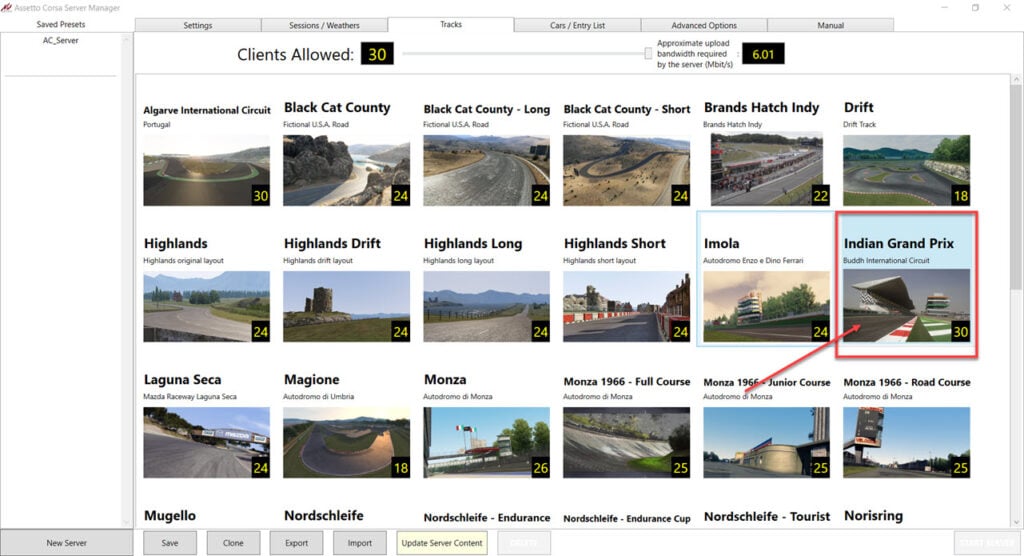Click the Mazda Raceway Laguna Seca subtitle

[x=190, y=397]
